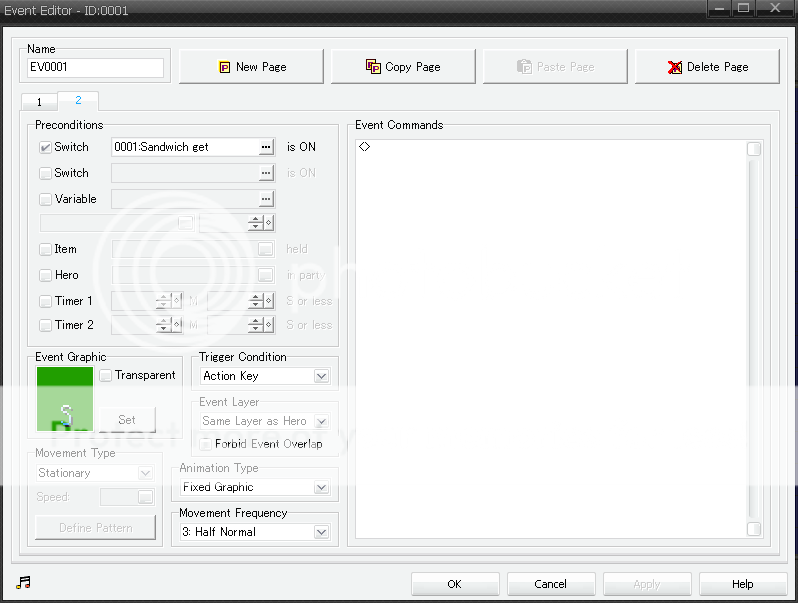Switch to page tab 1
This screenshot has height=603, width=798.
pos(39,102)
